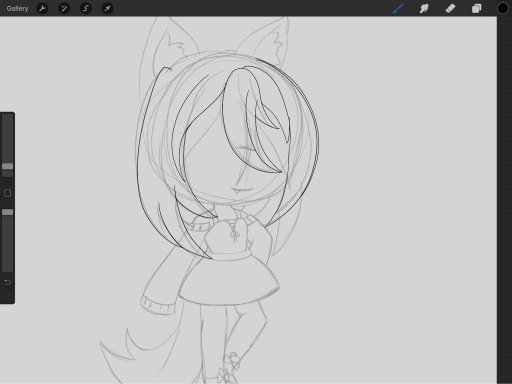Viewport: 512px width, 384px height.
Task: Select the Smudge tool
Action: tap(424, 8)
